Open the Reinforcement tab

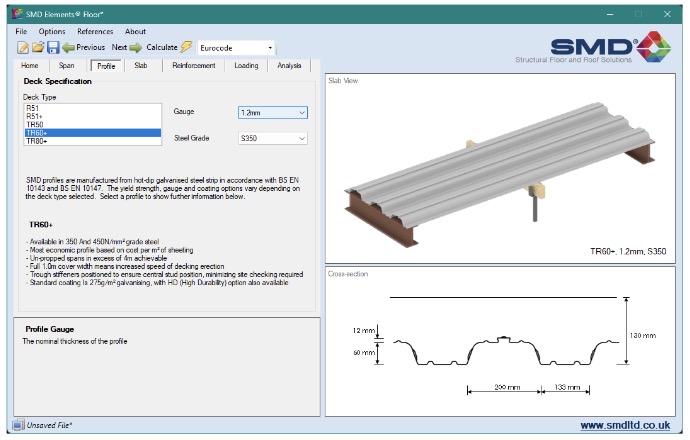[194, 65]
